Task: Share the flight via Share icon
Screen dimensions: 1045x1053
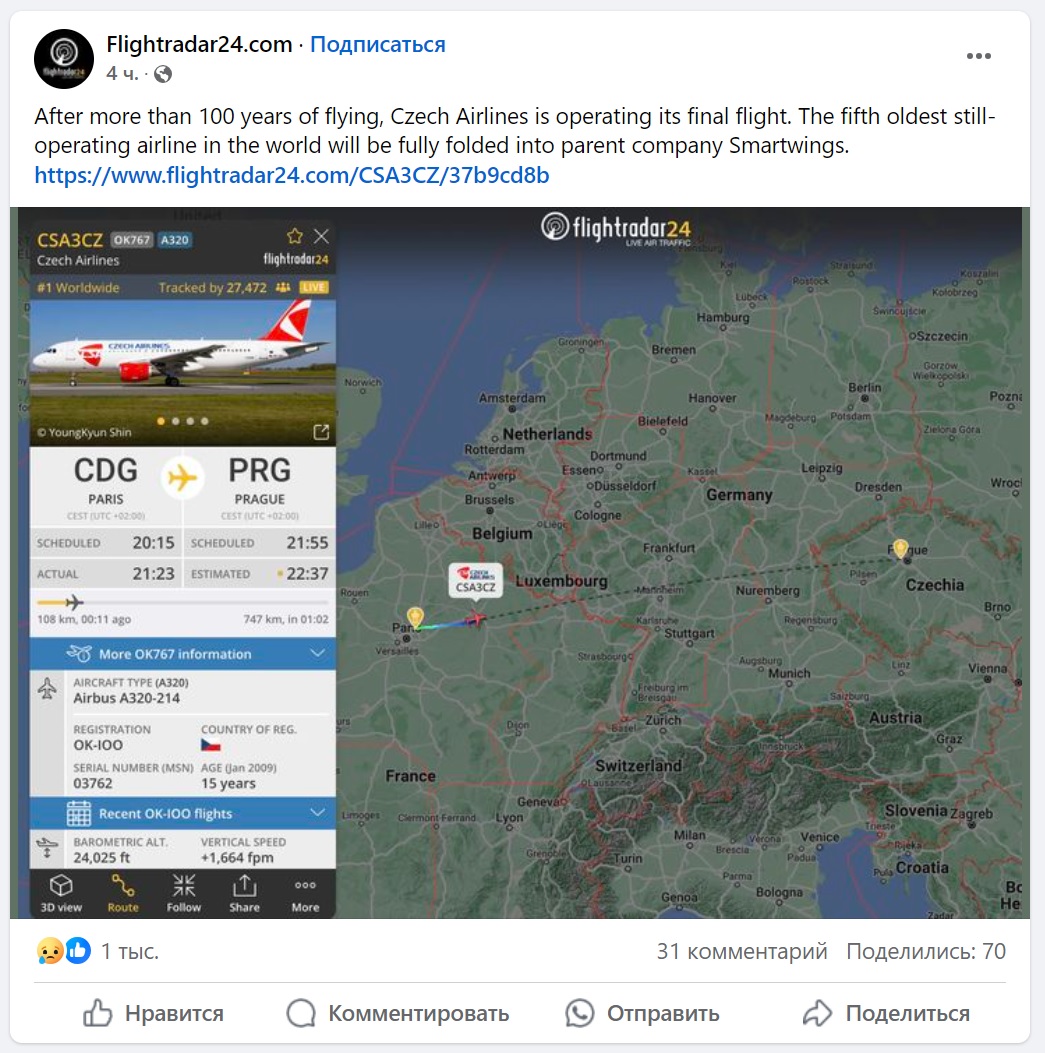Action: coord(244,893)
